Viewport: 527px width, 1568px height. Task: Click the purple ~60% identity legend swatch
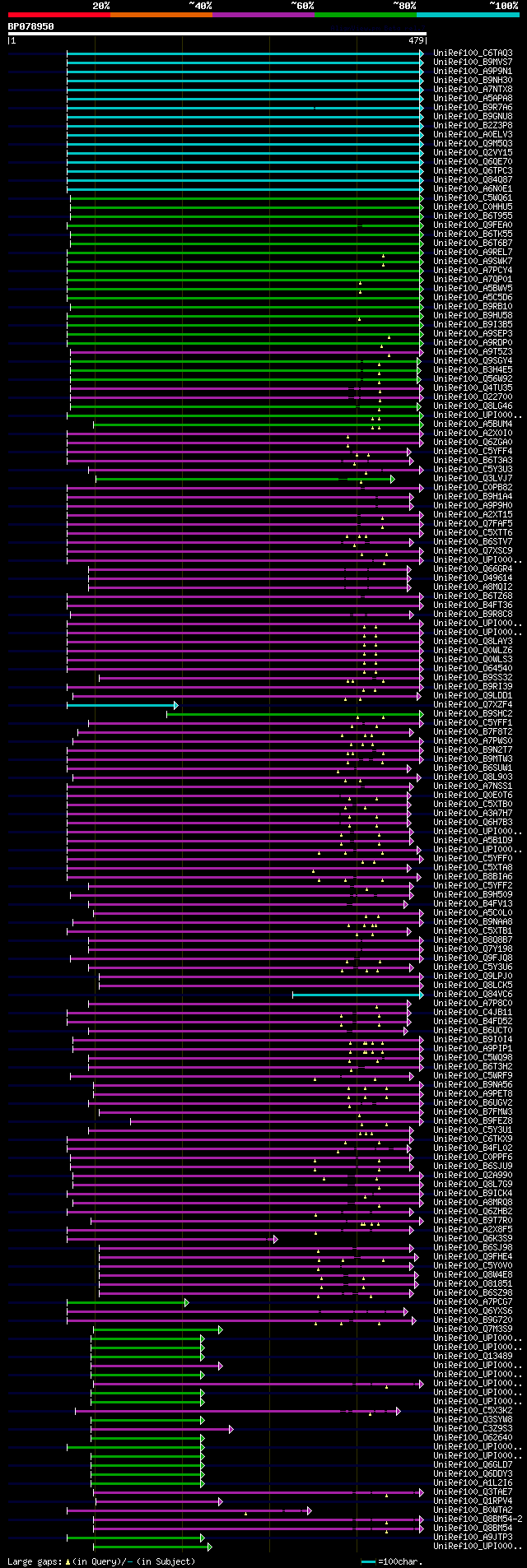point(263,15)
